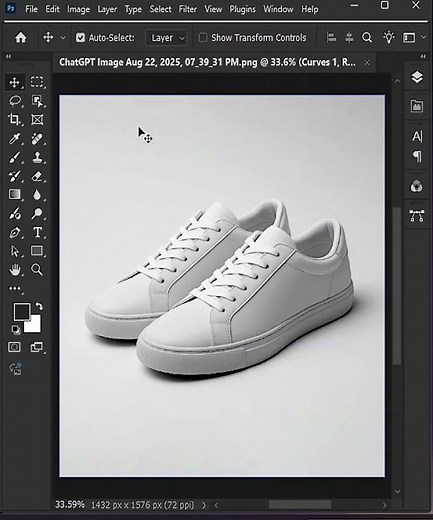Select the History Brush tool

click(x=14, y=176)
